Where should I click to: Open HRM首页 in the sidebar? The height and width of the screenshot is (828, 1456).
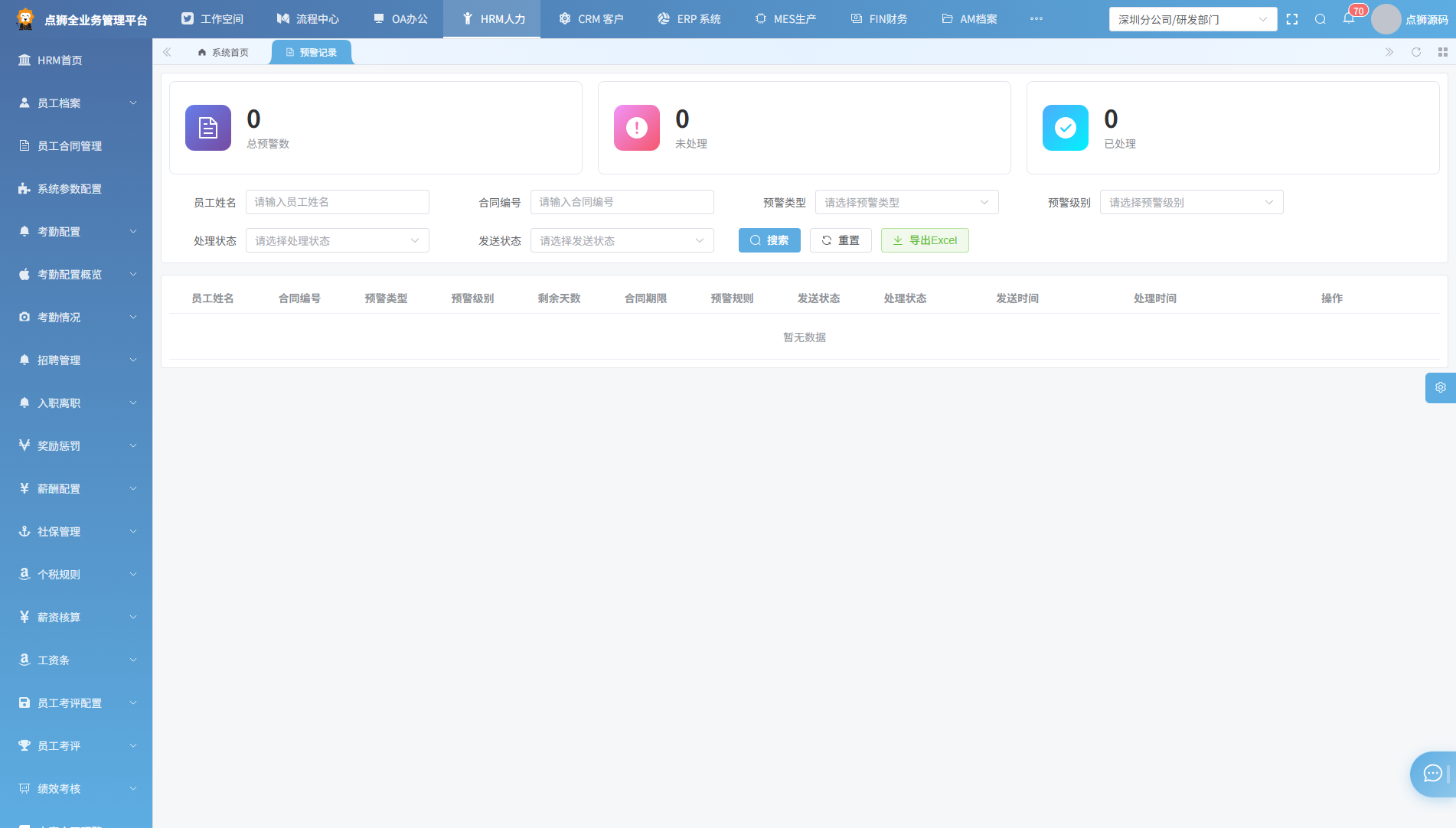pyautogui.click(x=76, y=60)
